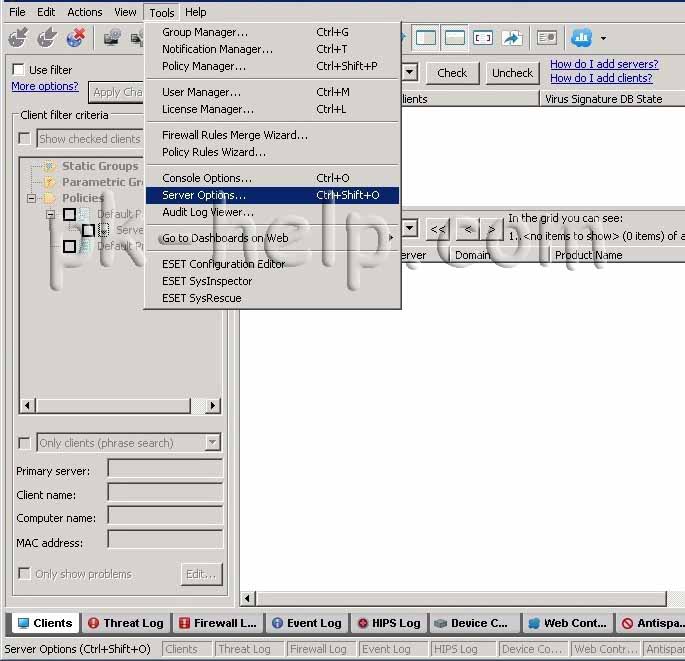Switch to the HIPS Log tab
685x661 pixels.
[x=390, y=623]
